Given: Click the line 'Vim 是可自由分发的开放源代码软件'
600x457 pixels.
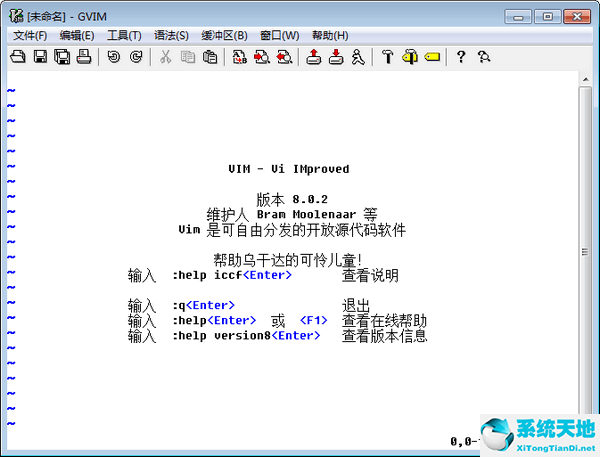Looking at the screenshot, I should 292,230.
